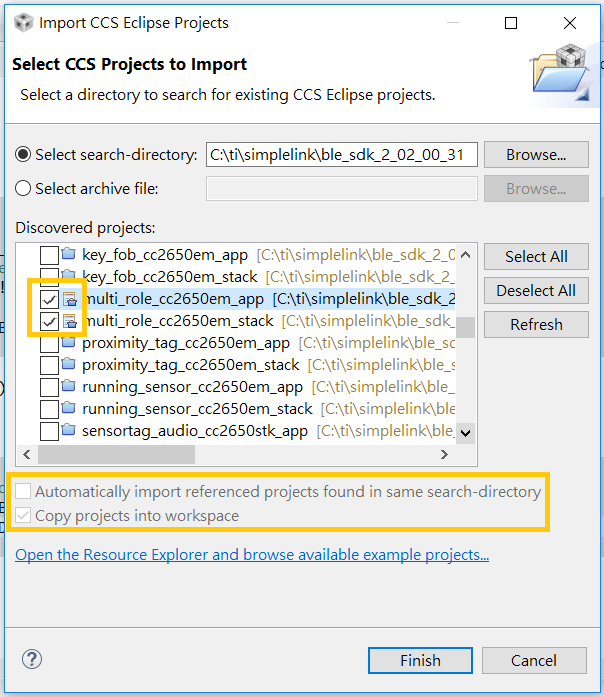Viewport: 604px width, 697px height.
Task: Select the running_sensor_cc2650em_stack project entry
Action: pos(197,409)
